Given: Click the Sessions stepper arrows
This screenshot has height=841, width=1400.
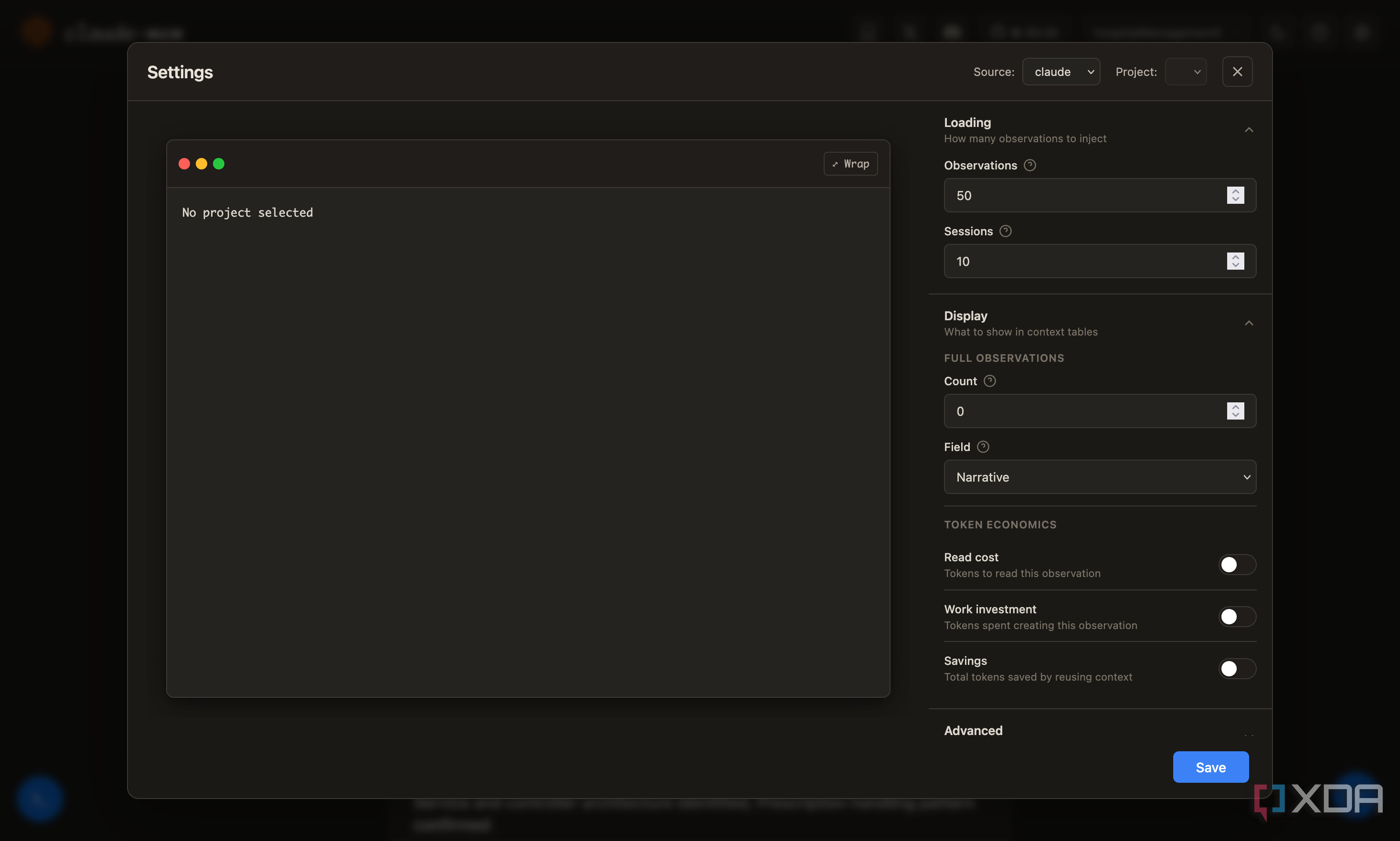Looking at the screenshot, I should (1236, 261).
